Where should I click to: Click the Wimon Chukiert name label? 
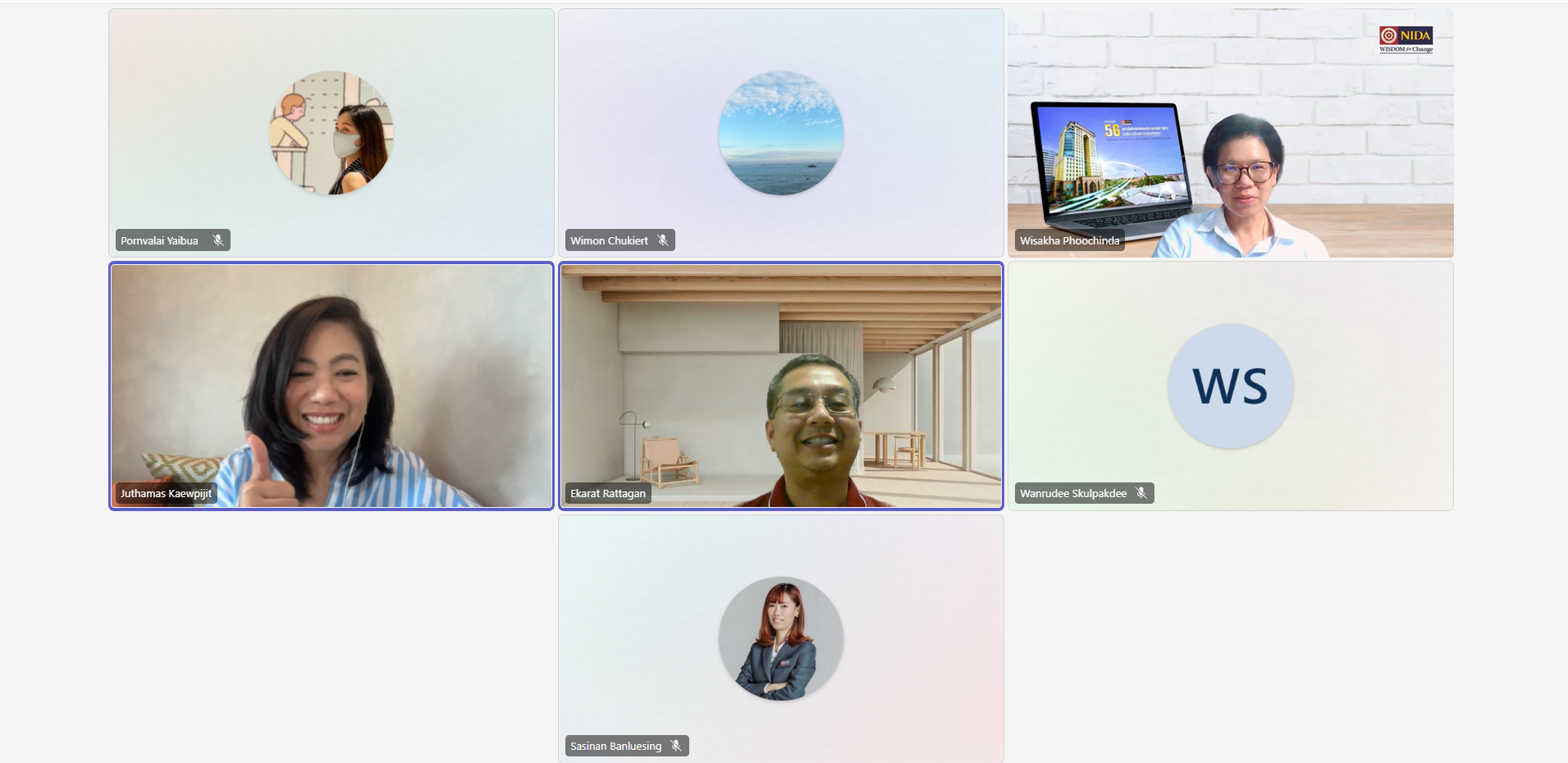pos(609,240)
